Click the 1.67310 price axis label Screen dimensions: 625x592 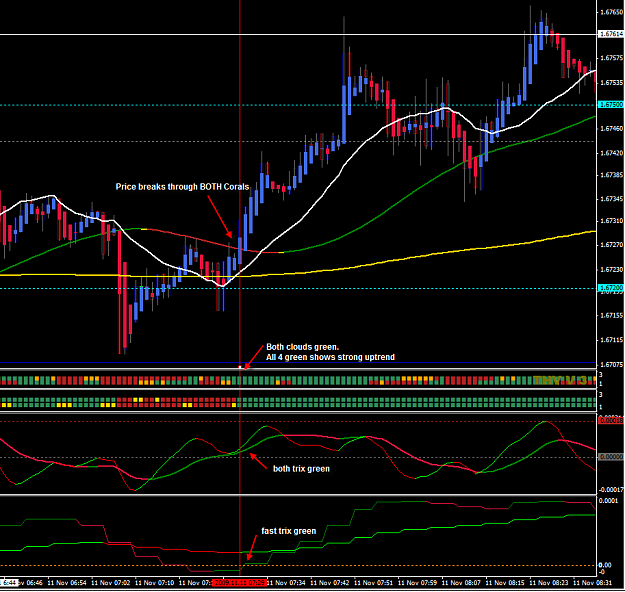tap(611, 221)
